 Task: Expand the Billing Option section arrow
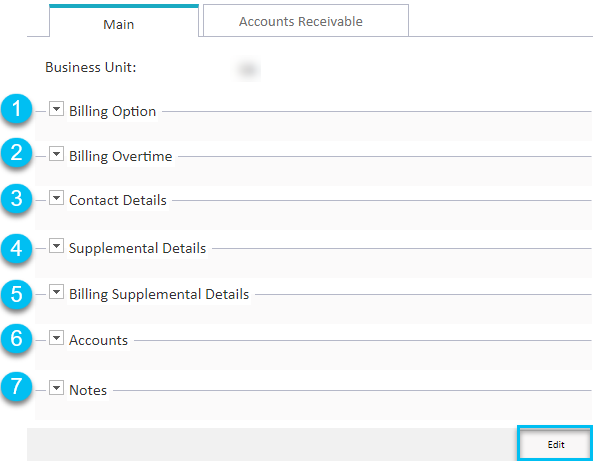click(x=56, y=109)
